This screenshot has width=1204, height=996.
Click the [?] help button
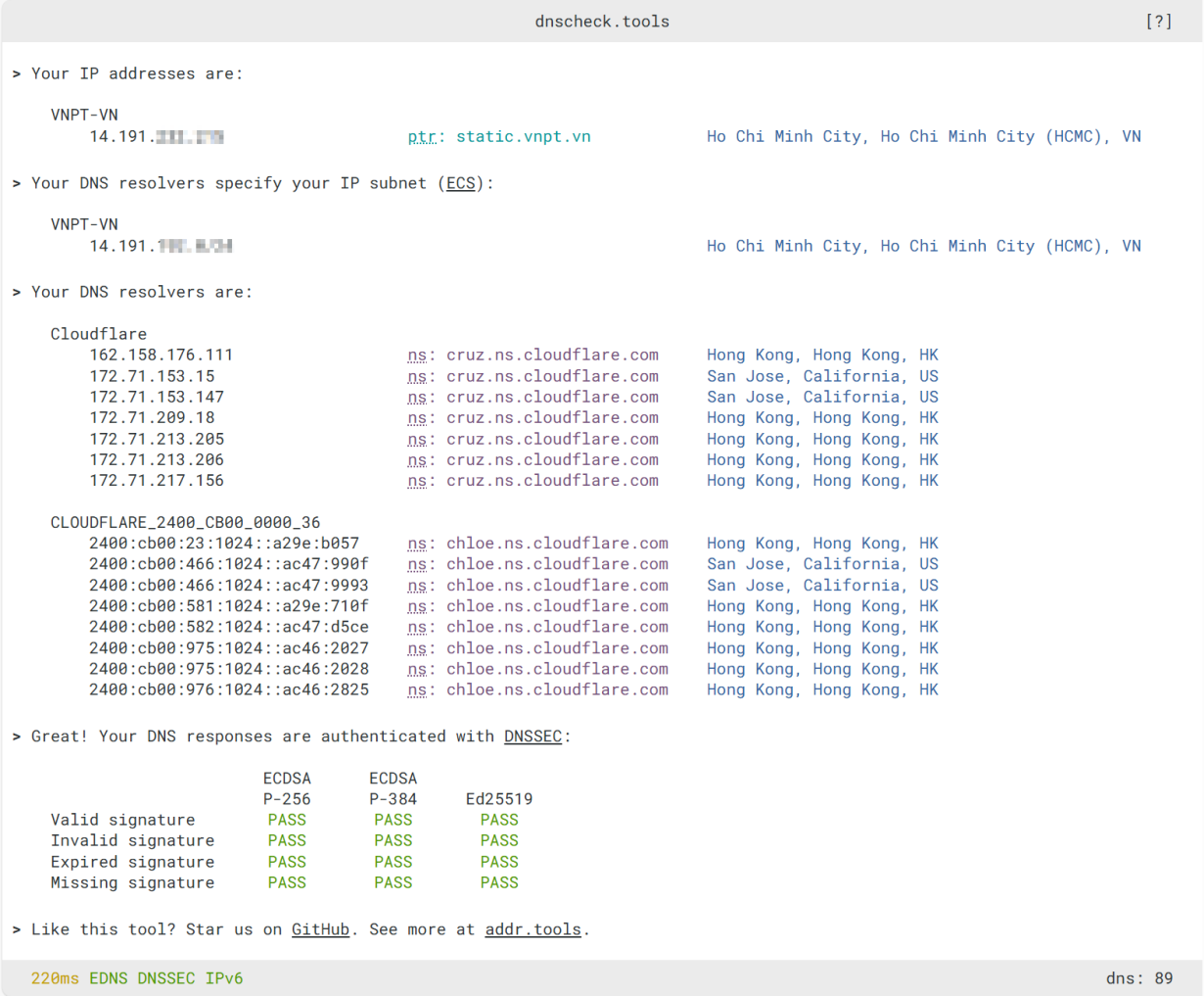[1158, 22]
